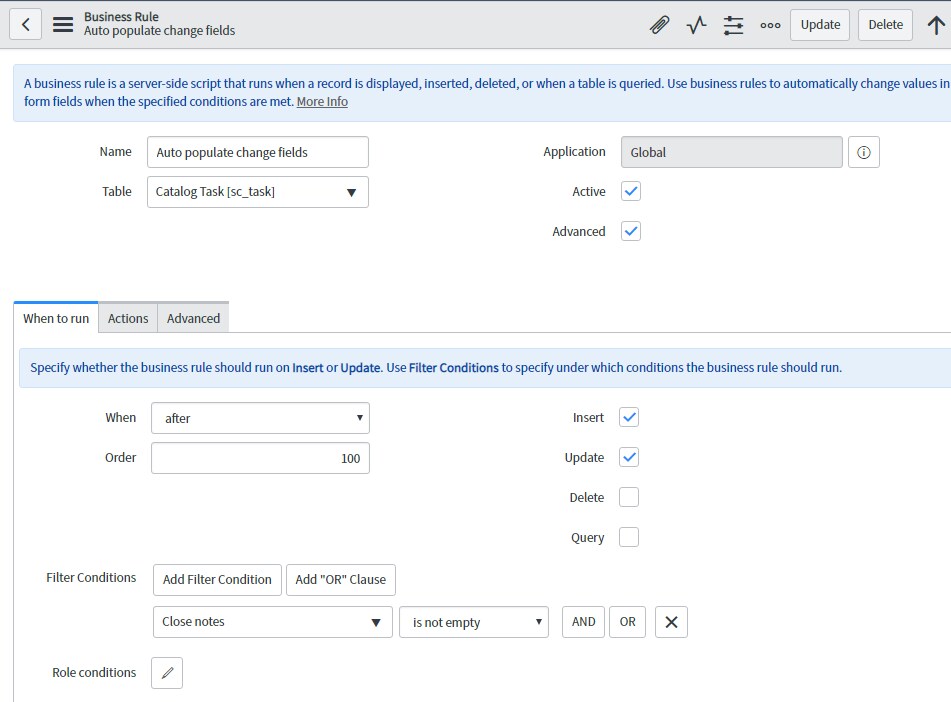Open the Table dropdown
The image size is (951, 702).
pyautogui.click(x=258, y=192)
